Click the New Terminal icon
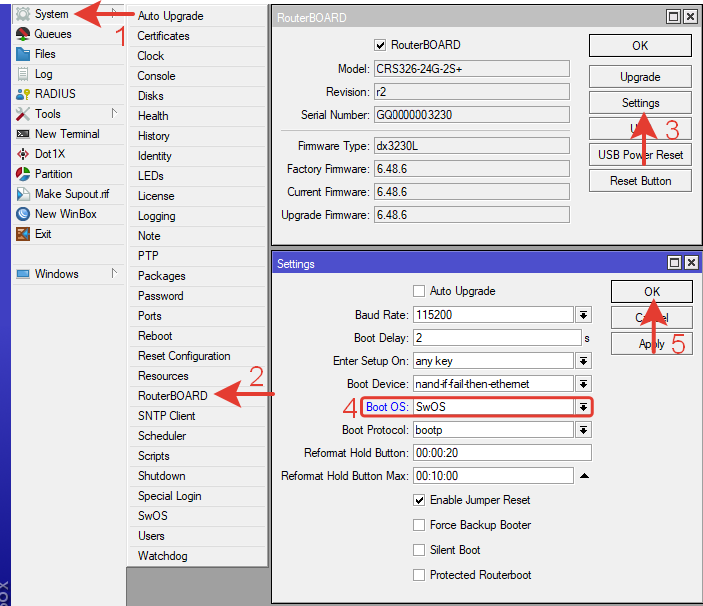Screen dimensions: 703x606 coord(23,134)
